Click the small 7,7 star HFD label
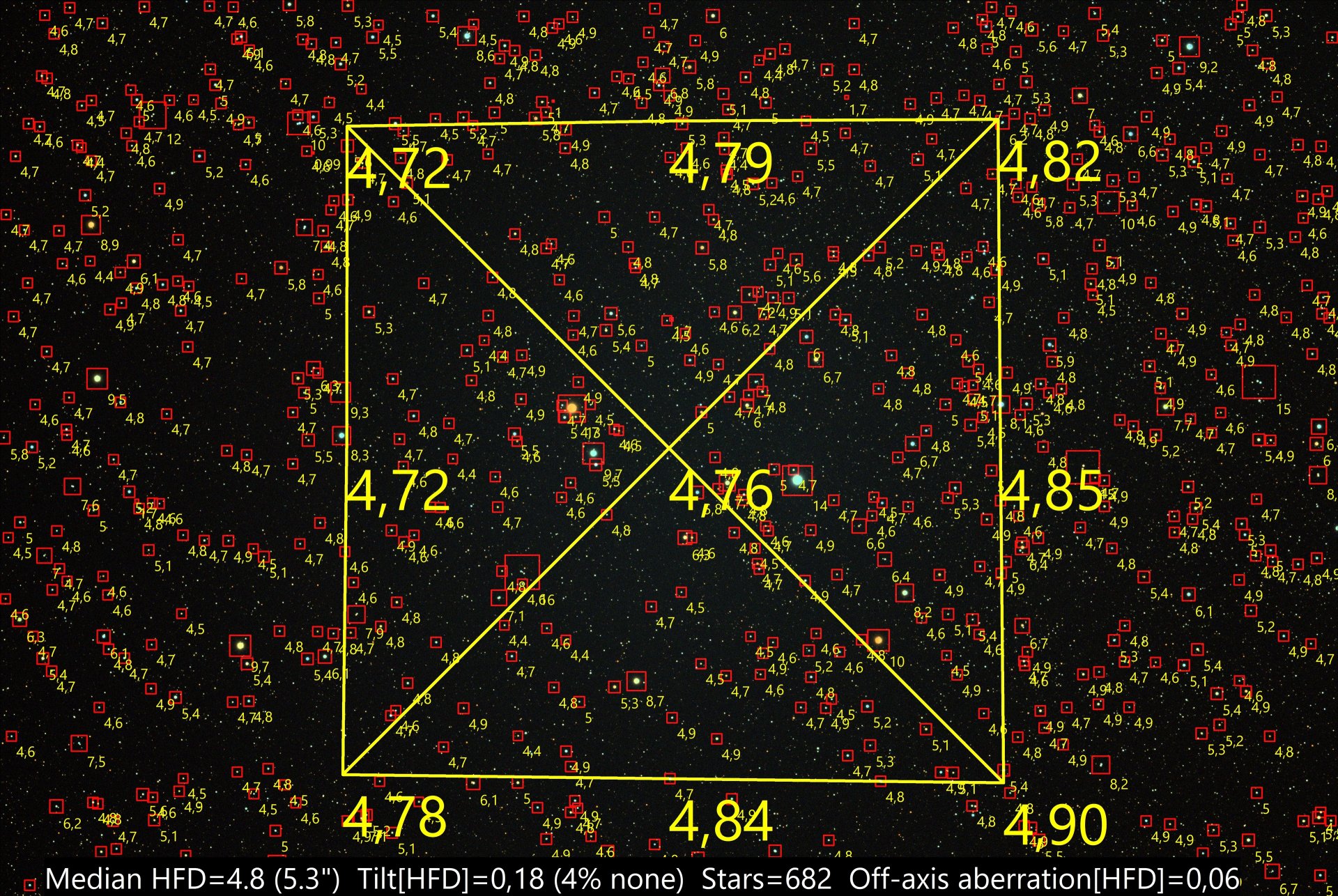 pos(1183,426)
